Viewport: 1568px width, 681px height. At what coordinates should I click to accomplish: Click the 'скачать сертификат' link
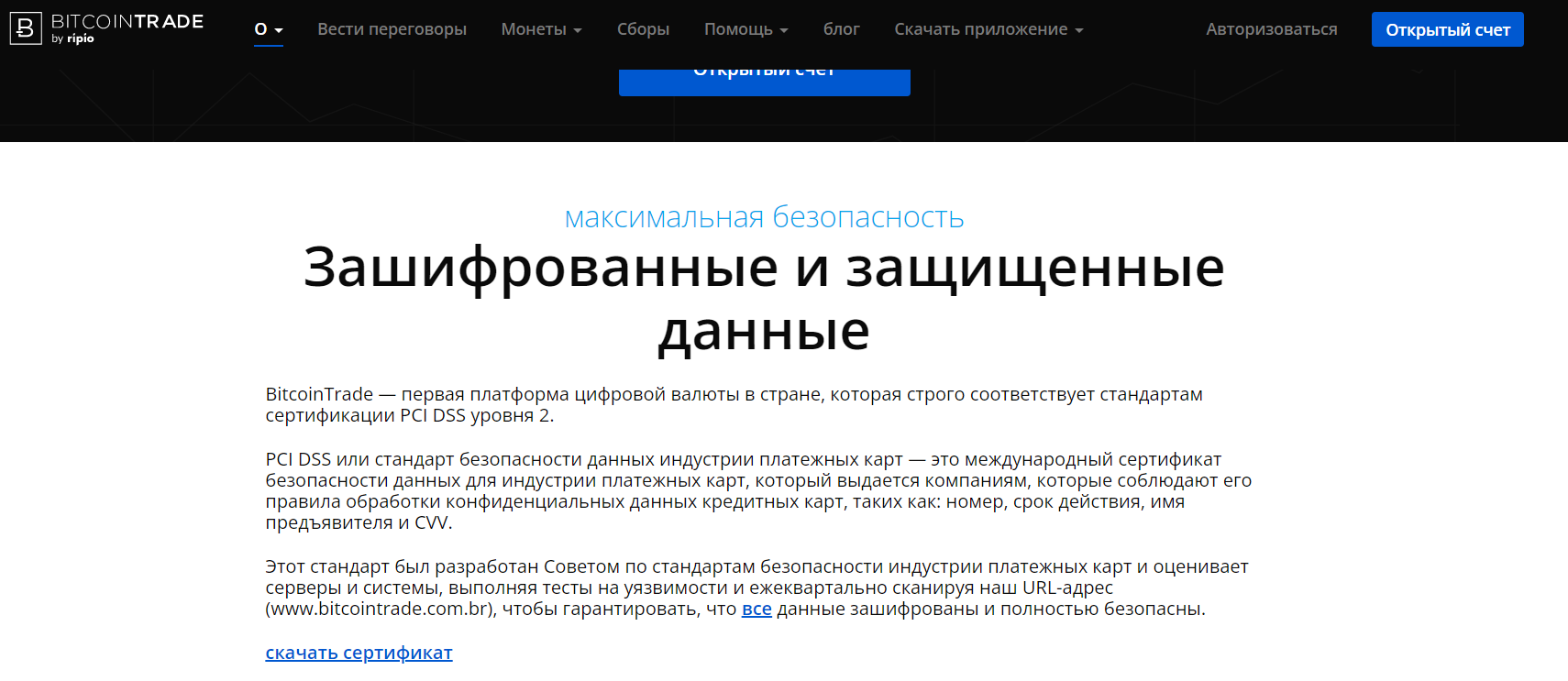click(359, 653)
